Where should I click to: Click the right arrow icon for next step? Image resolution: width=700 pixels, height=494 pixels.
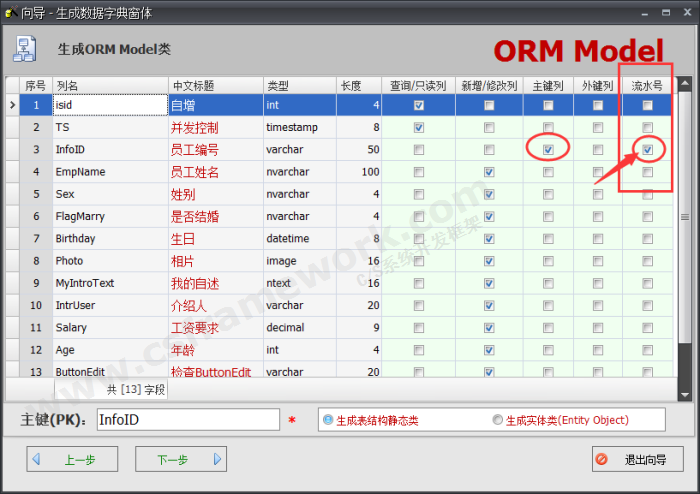pyautogui.click(x=217, y=460)
